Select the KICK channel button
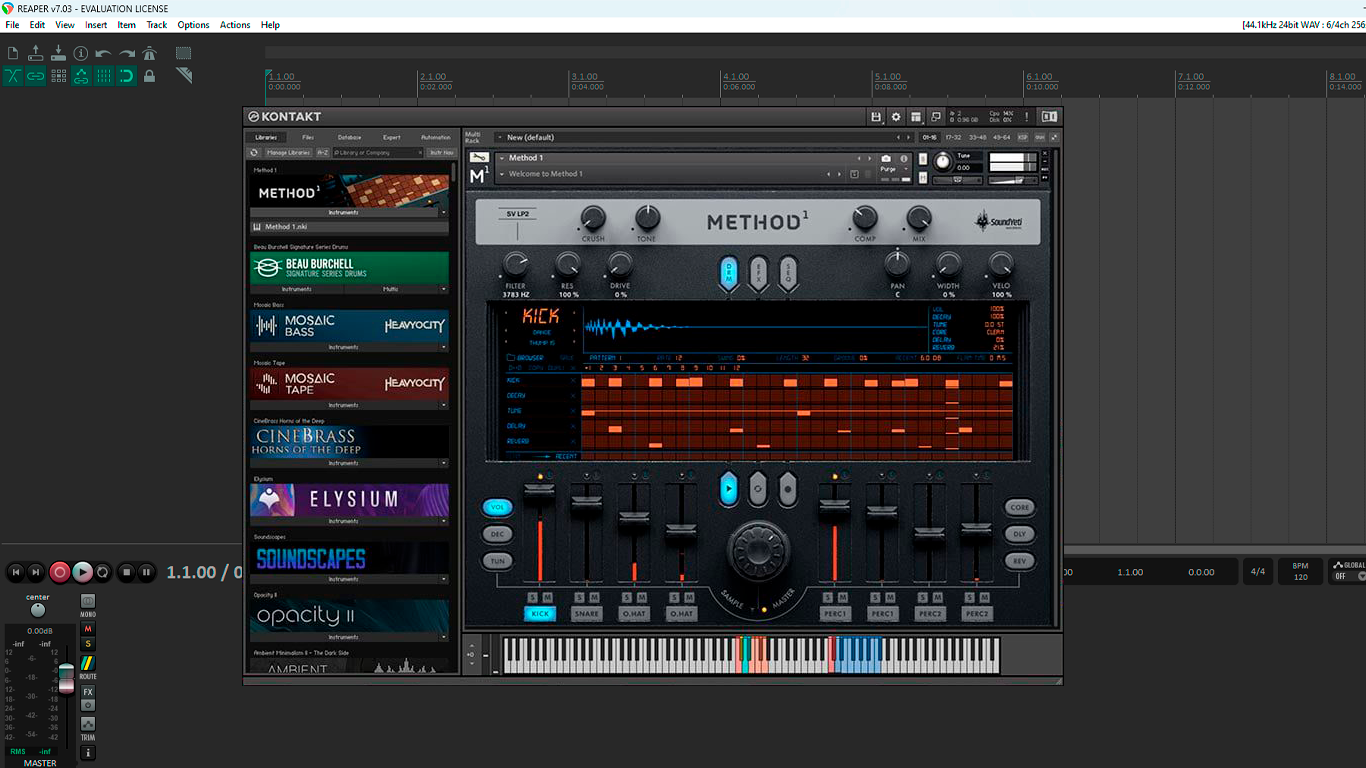 coord(539,614)
